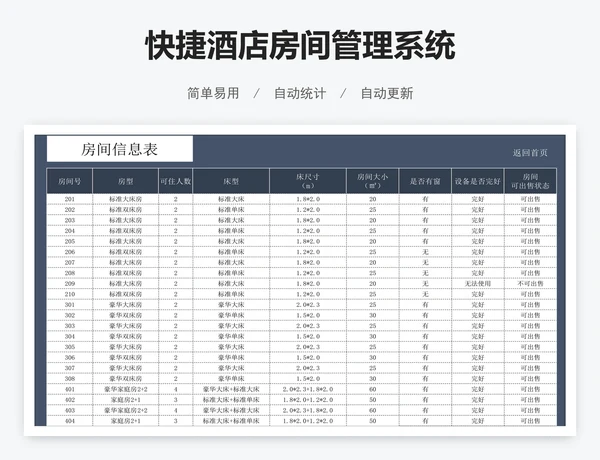Click bed size 2.0*2.3+1.8*2.0 in row 401
Screen dimensions: 600x460
coord(308,389)
